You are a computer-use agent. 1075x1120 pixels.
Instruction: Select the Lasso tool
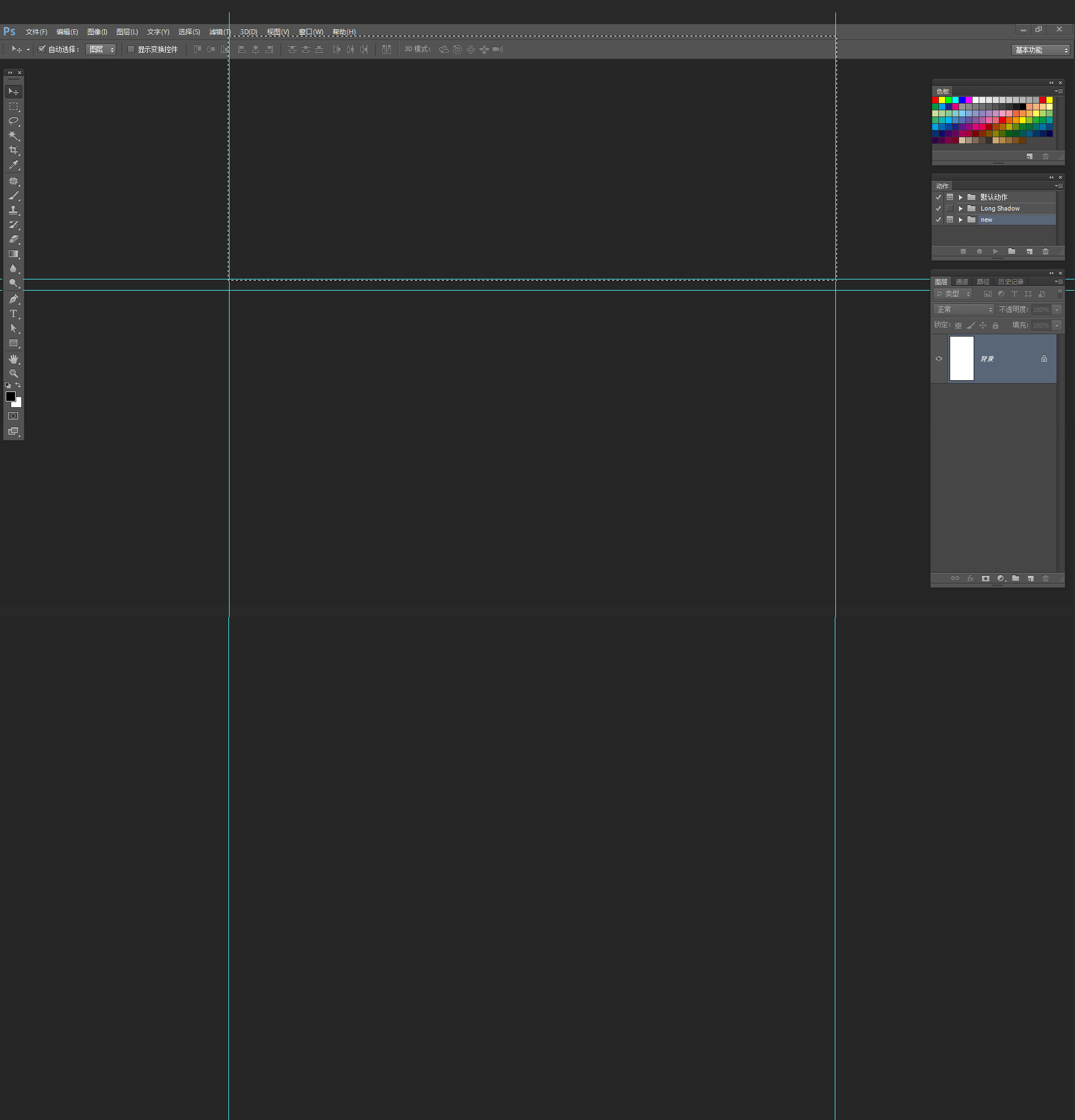pyautogui.click(x=13, y=121)
